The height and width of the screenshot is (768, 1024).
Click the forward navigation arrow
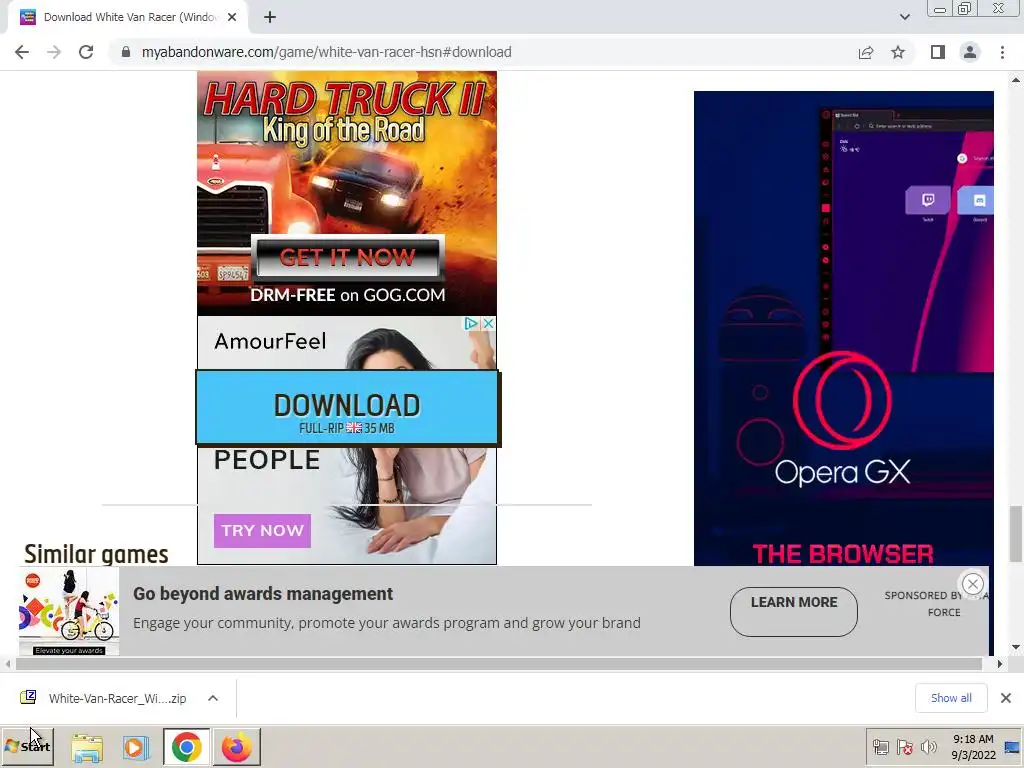click(x=54, y=52)
